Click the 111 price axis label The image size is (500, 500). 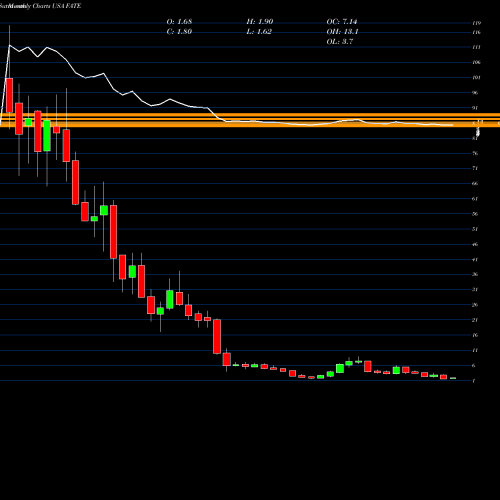click(x=477, y=47)
